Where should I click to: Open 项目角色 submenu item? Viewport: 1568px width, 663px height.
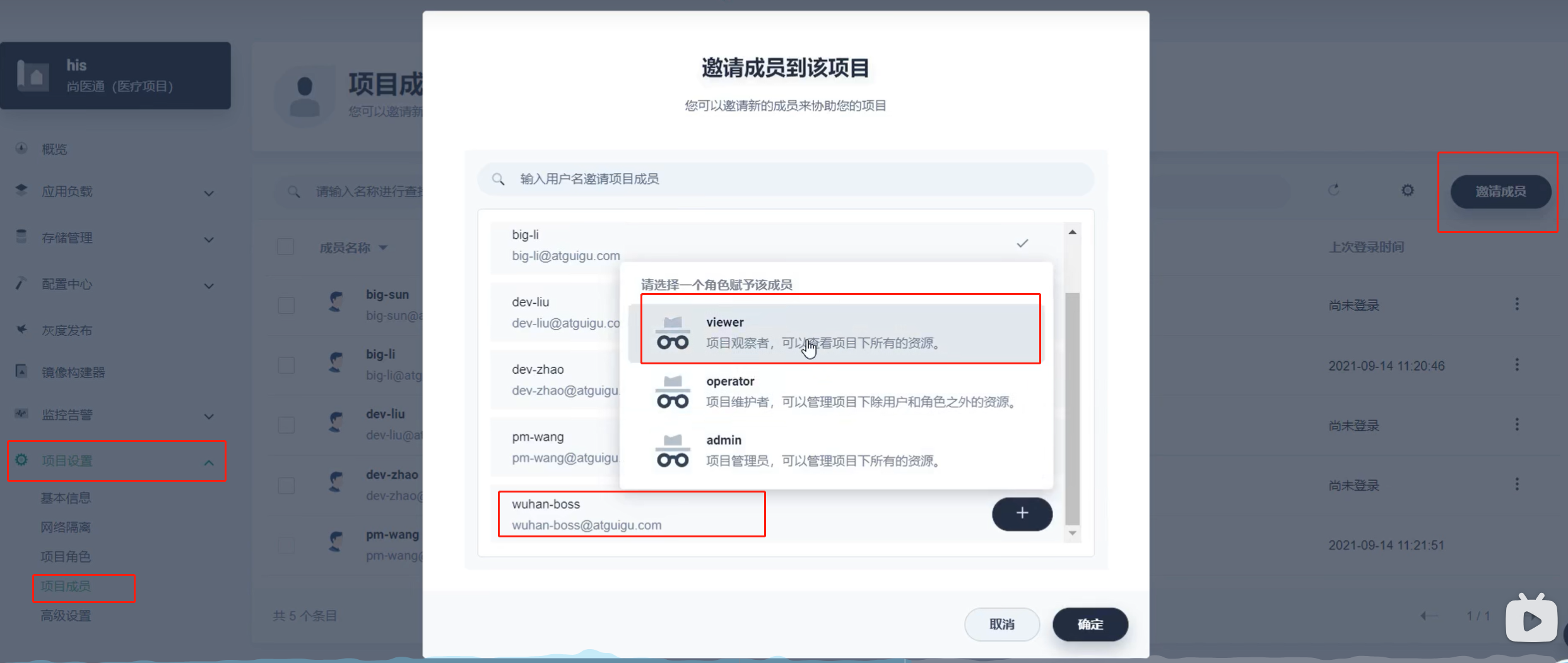(x=66, y=556)
